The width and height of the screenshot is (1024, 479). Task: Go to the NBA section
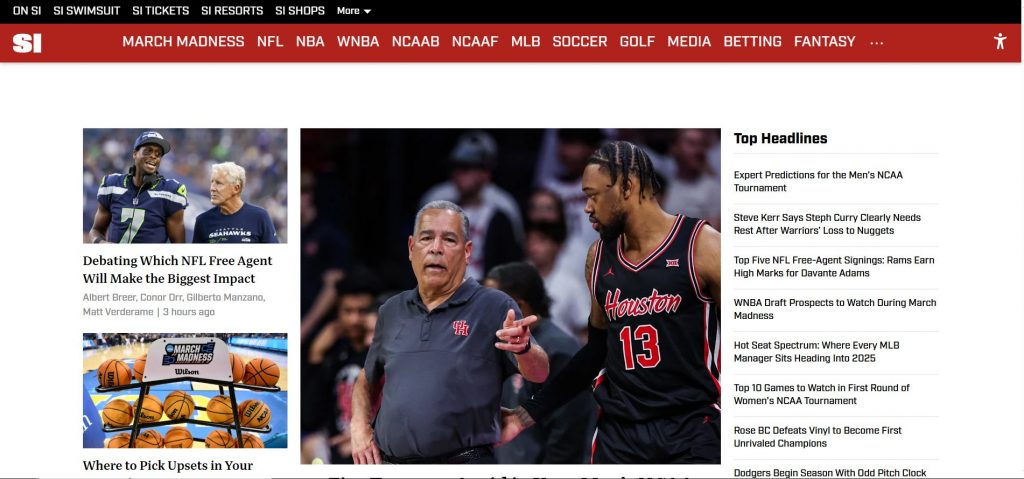[x=310, y=41]
